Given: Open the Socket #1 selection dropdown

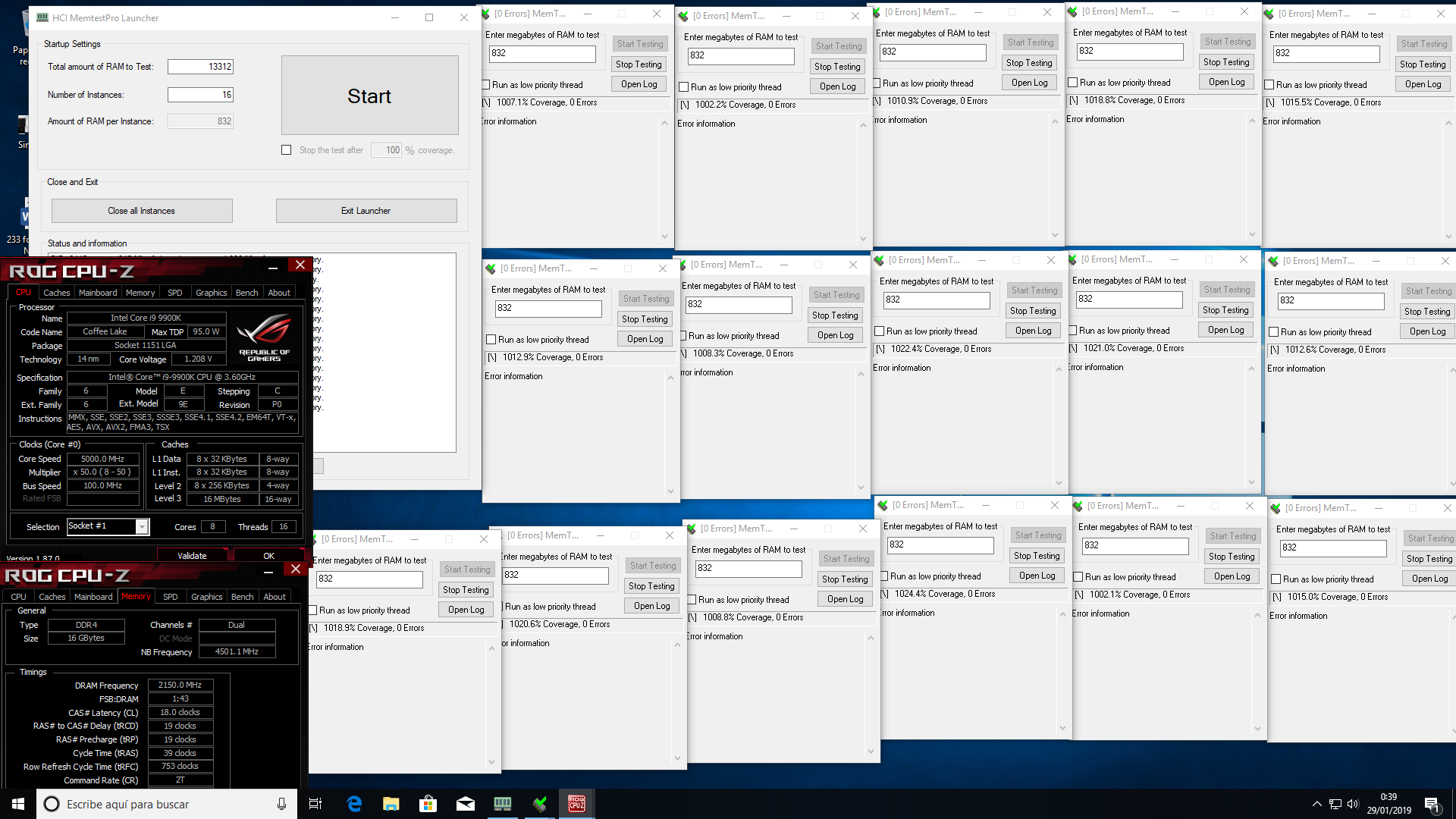Looking at the screenshot, I should (142, 527).
